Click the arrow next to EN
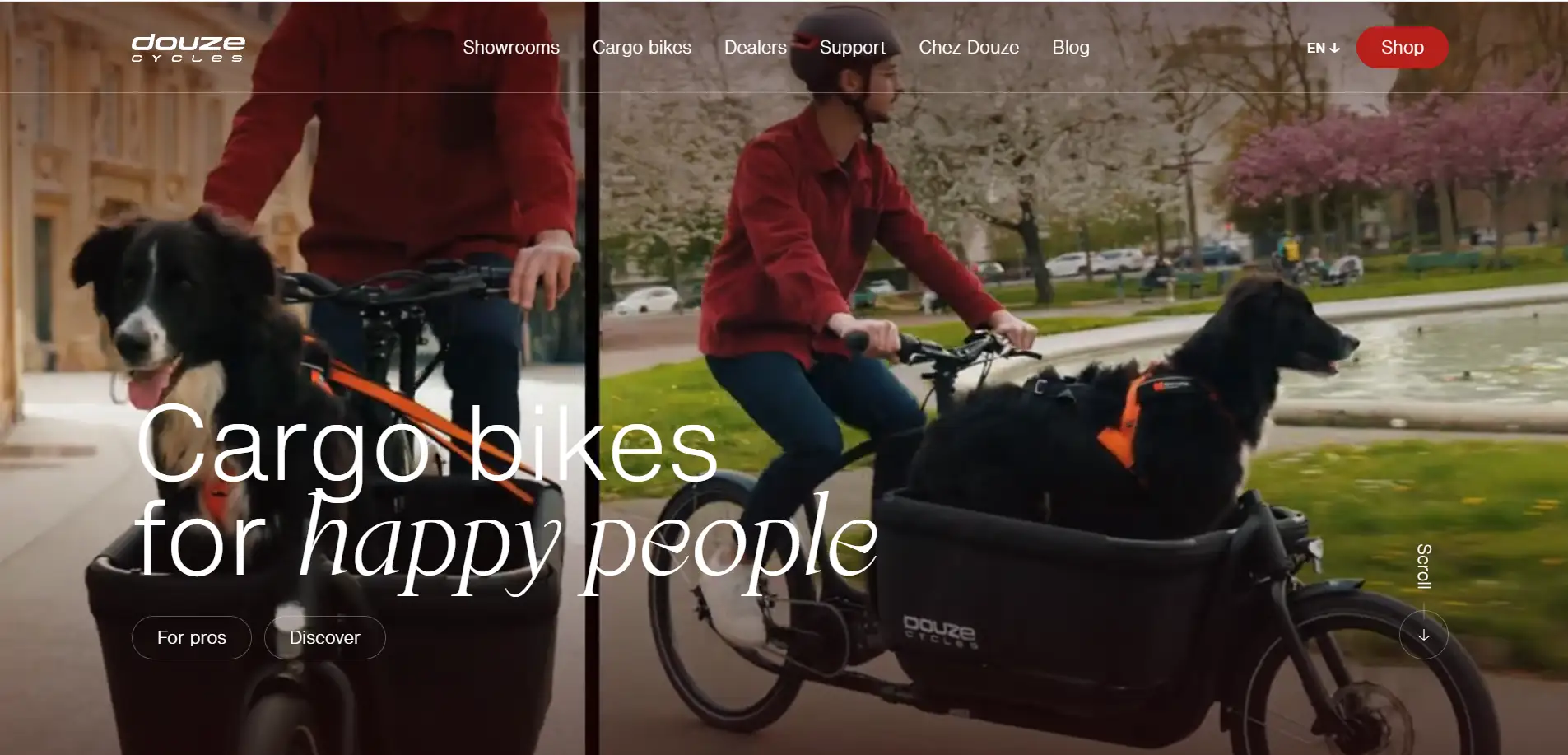1568x755 pixels. click(x=1335, y=48)
